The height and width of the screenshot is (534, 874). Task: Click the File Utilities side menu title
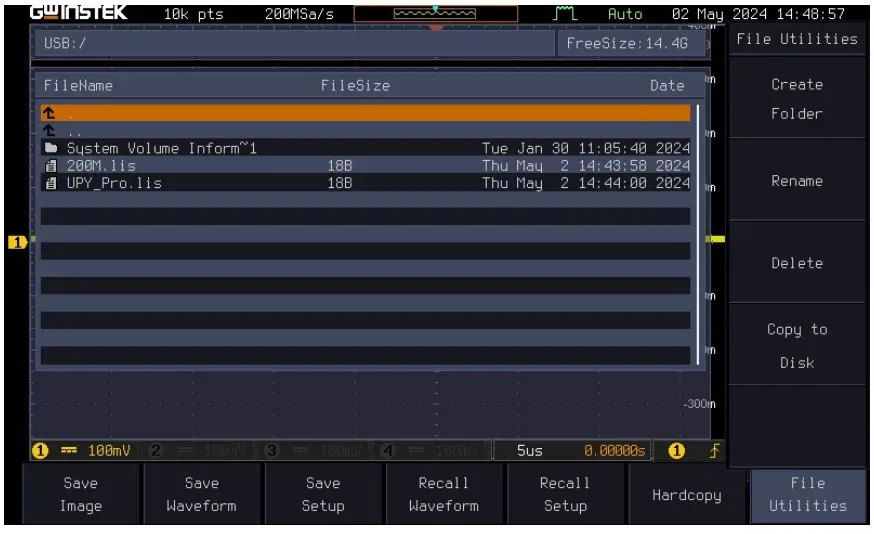click(x=797, y=39)
